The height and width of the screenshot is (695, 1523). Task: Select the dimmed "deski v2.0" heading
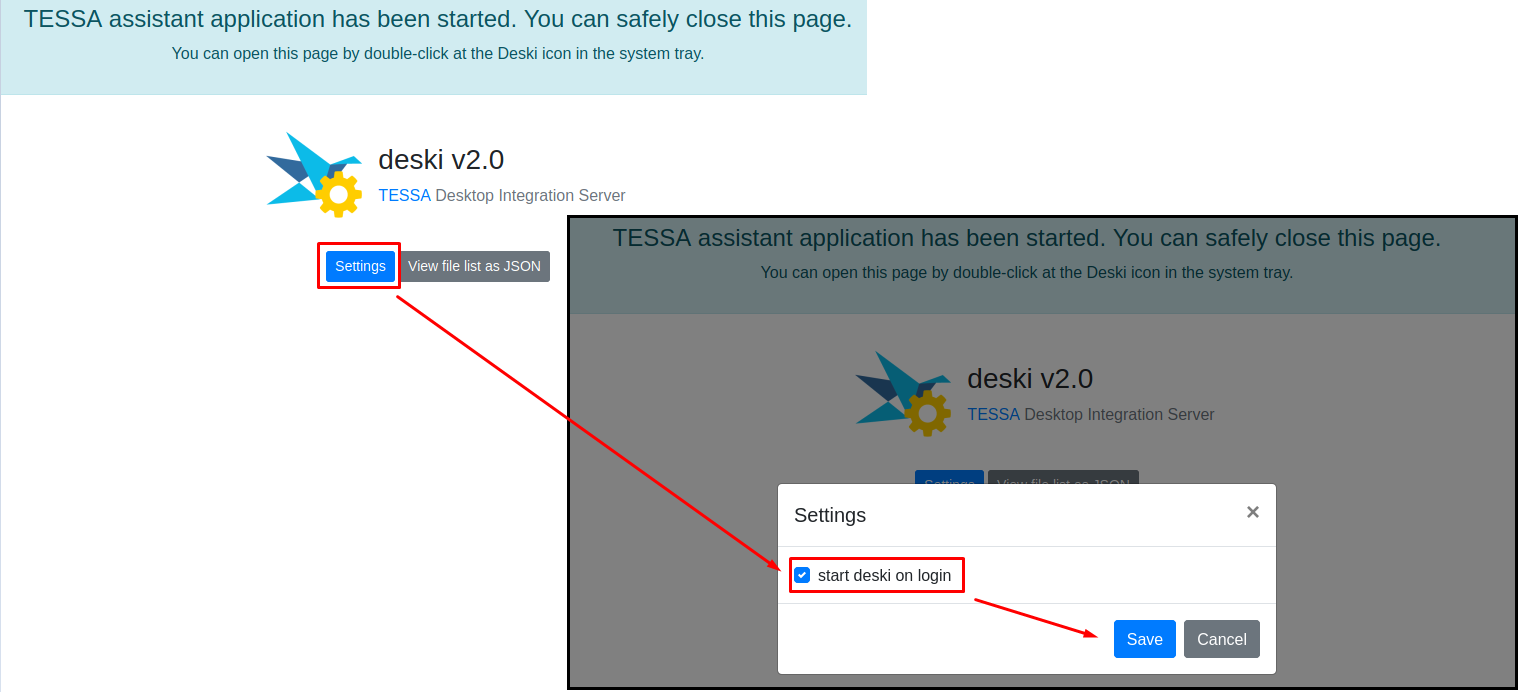point(1030,379)
